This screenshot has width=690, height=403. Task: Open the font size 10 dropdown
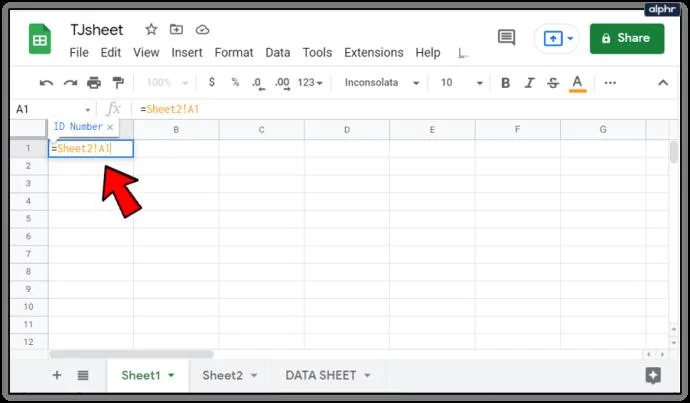461,83
